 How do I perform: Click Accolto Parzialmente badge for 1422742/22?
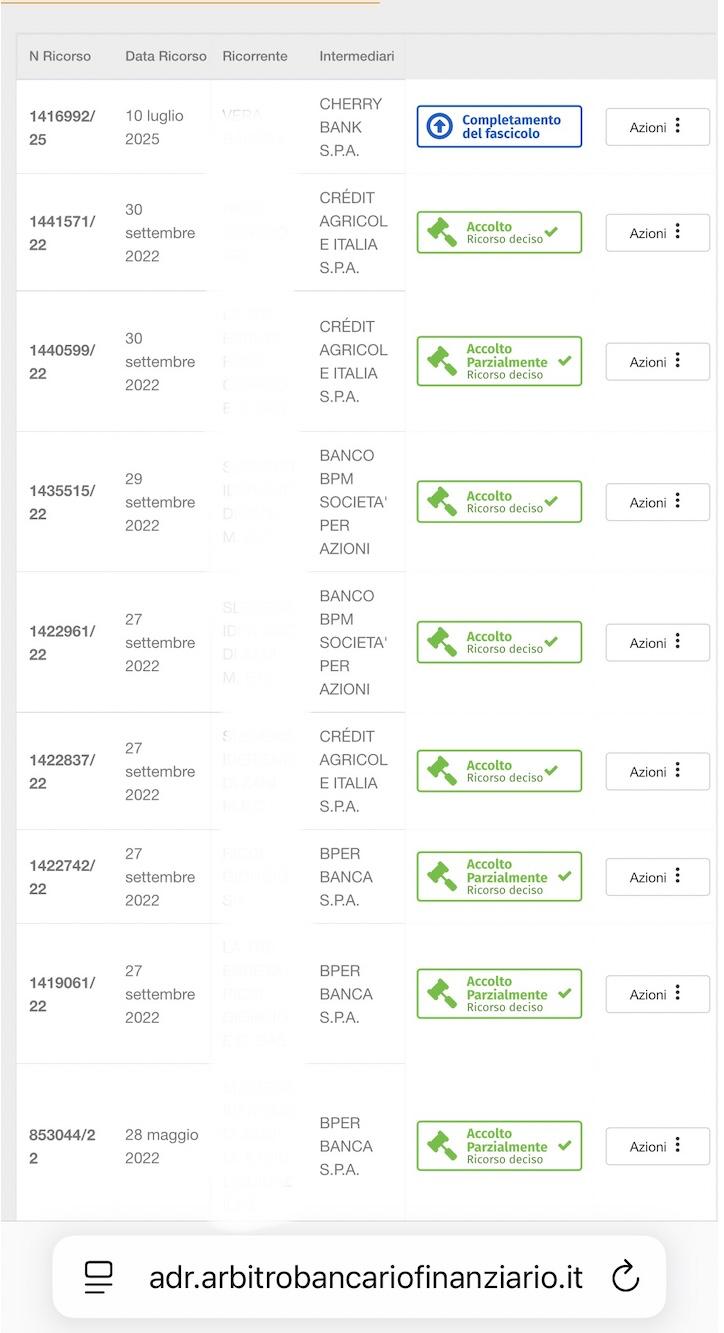499,877
